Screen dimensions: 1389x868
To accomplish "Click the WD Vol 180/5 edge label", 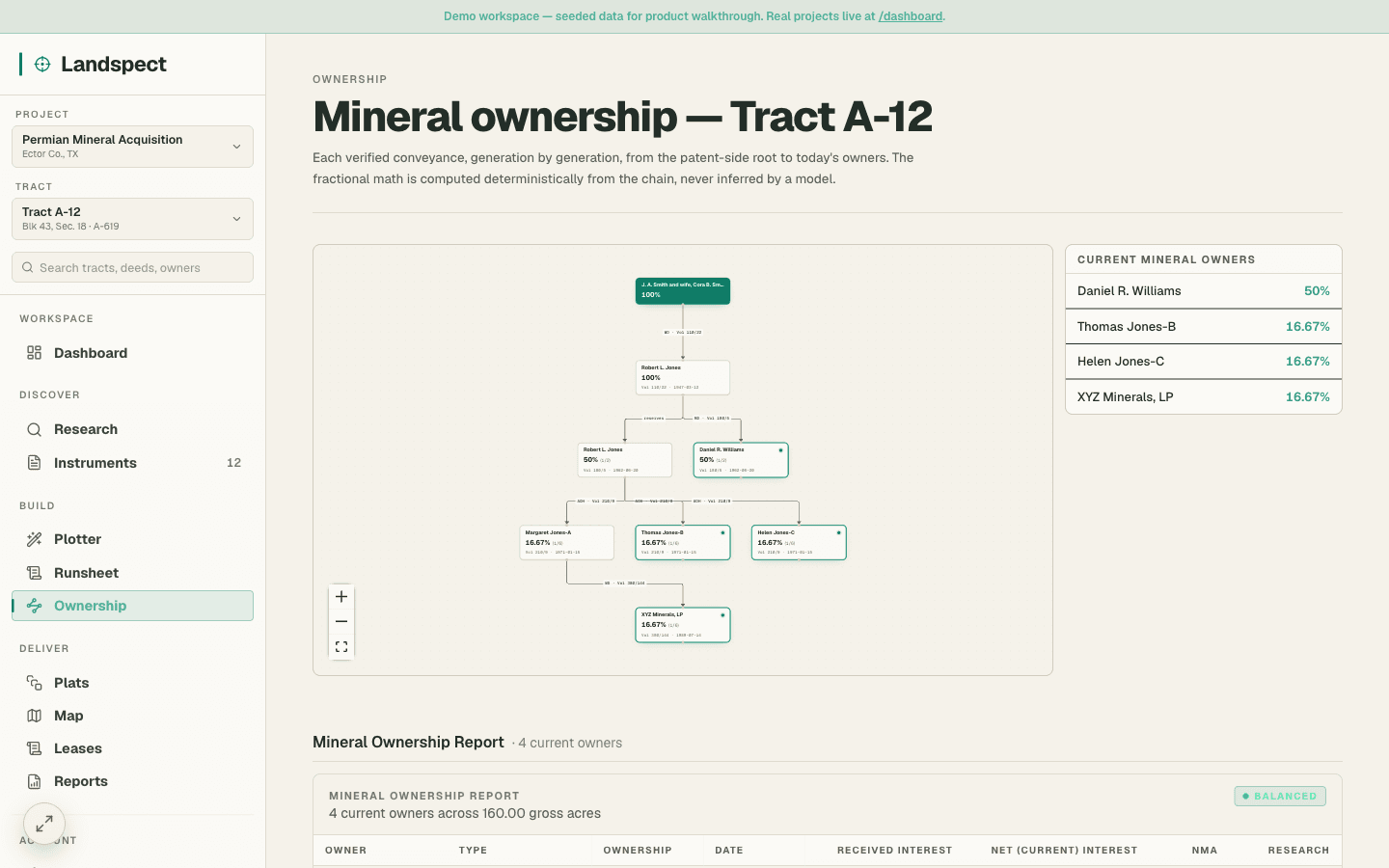I will coord(712,419).
